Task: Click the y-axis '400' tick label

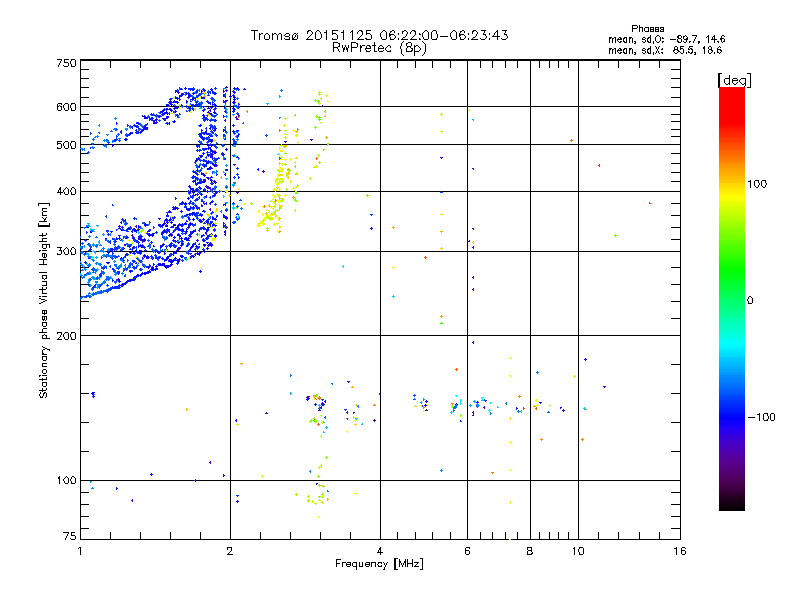Action: 66,192
